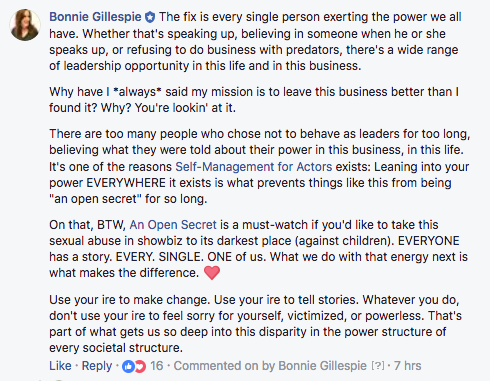Click the heart emoji after 'the difference.'

click(212, 273)
